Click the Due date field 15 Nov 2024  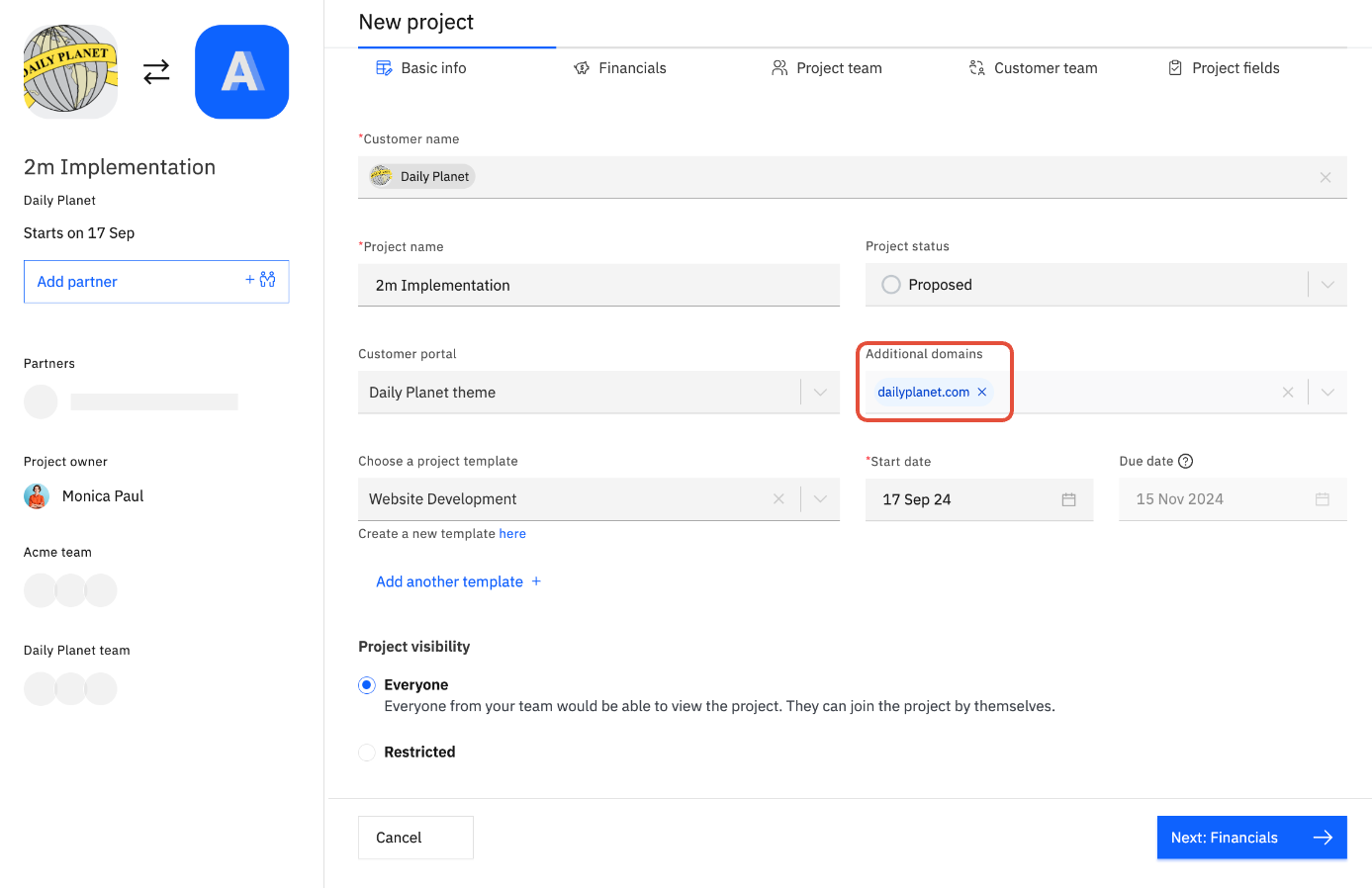click(x=1233, y=499)
